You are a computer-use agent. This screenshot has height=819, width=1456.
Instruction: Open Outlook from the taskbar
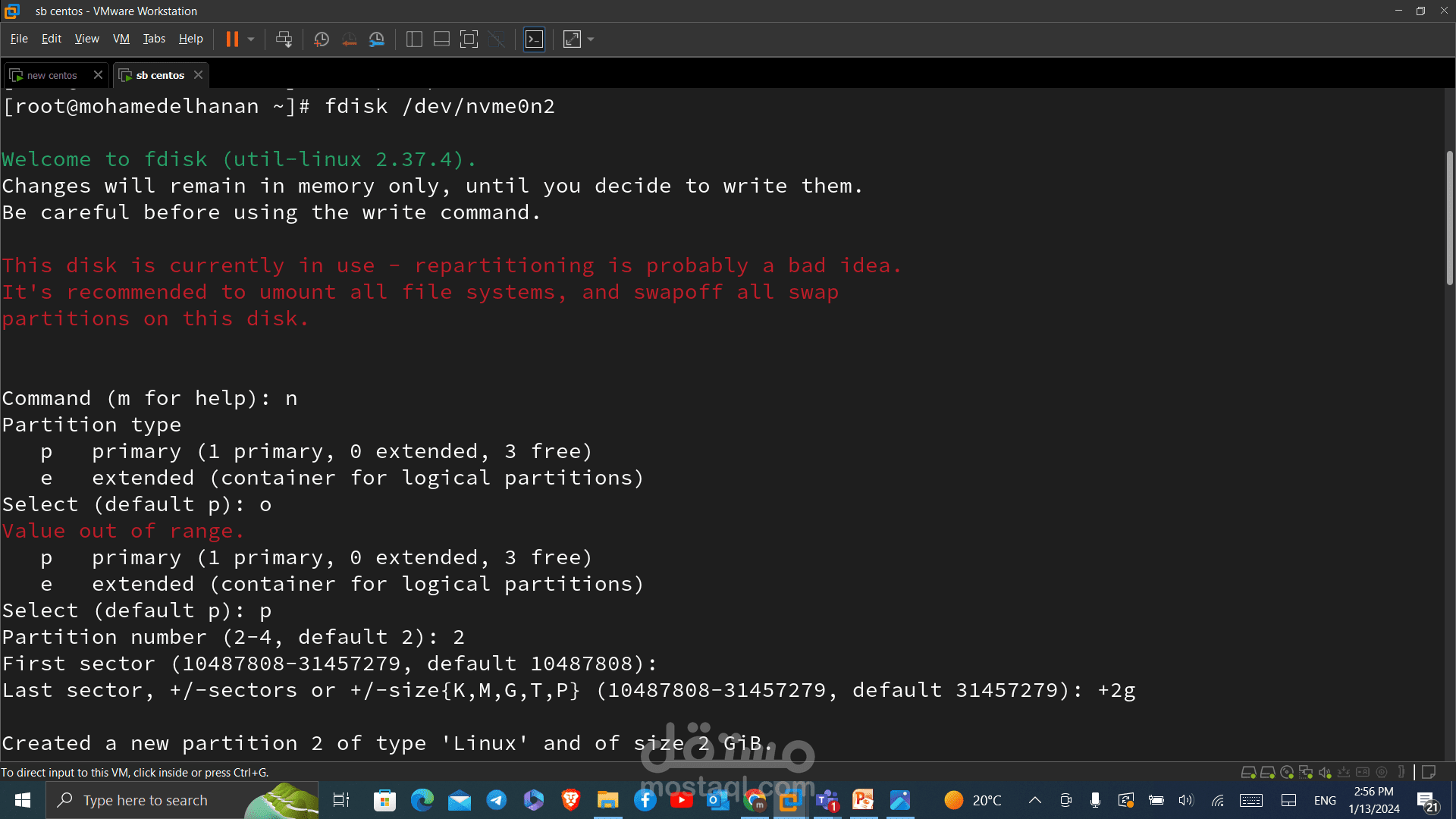pos(717,800)
